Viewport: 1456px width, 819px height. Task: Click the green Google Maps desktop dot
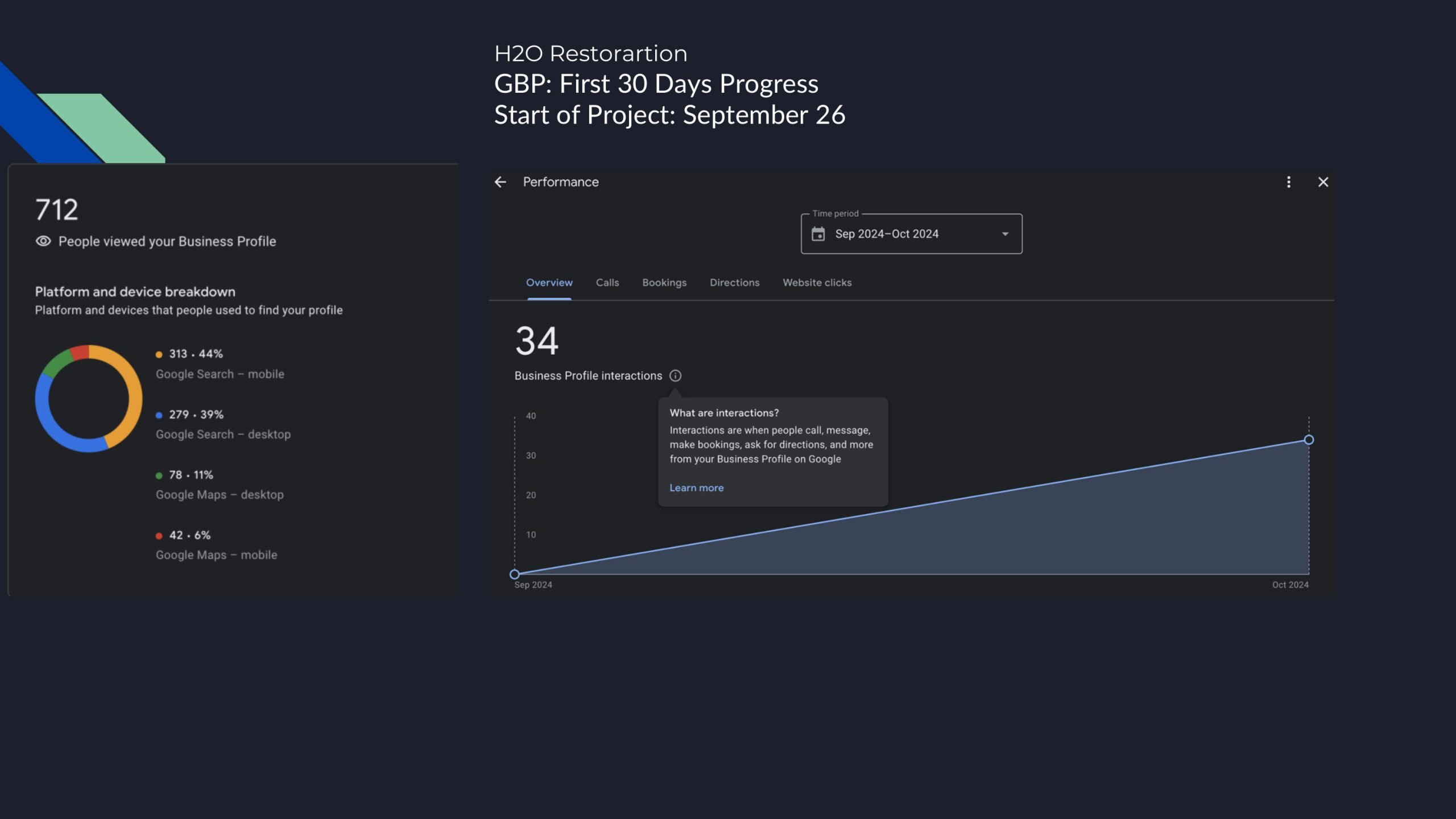[159, 475]
